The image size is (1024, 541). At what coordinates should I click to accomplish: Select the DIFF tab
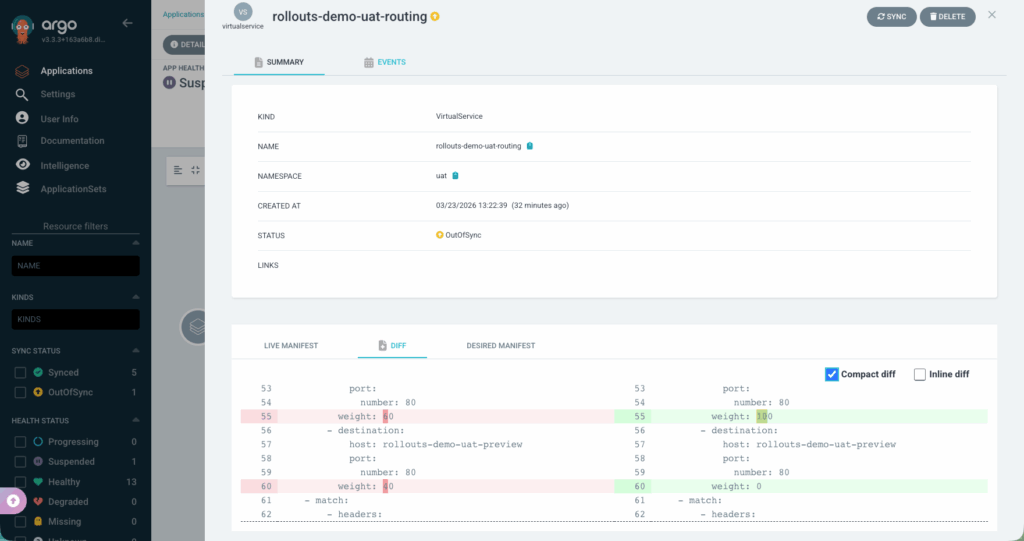click(392, 346)
